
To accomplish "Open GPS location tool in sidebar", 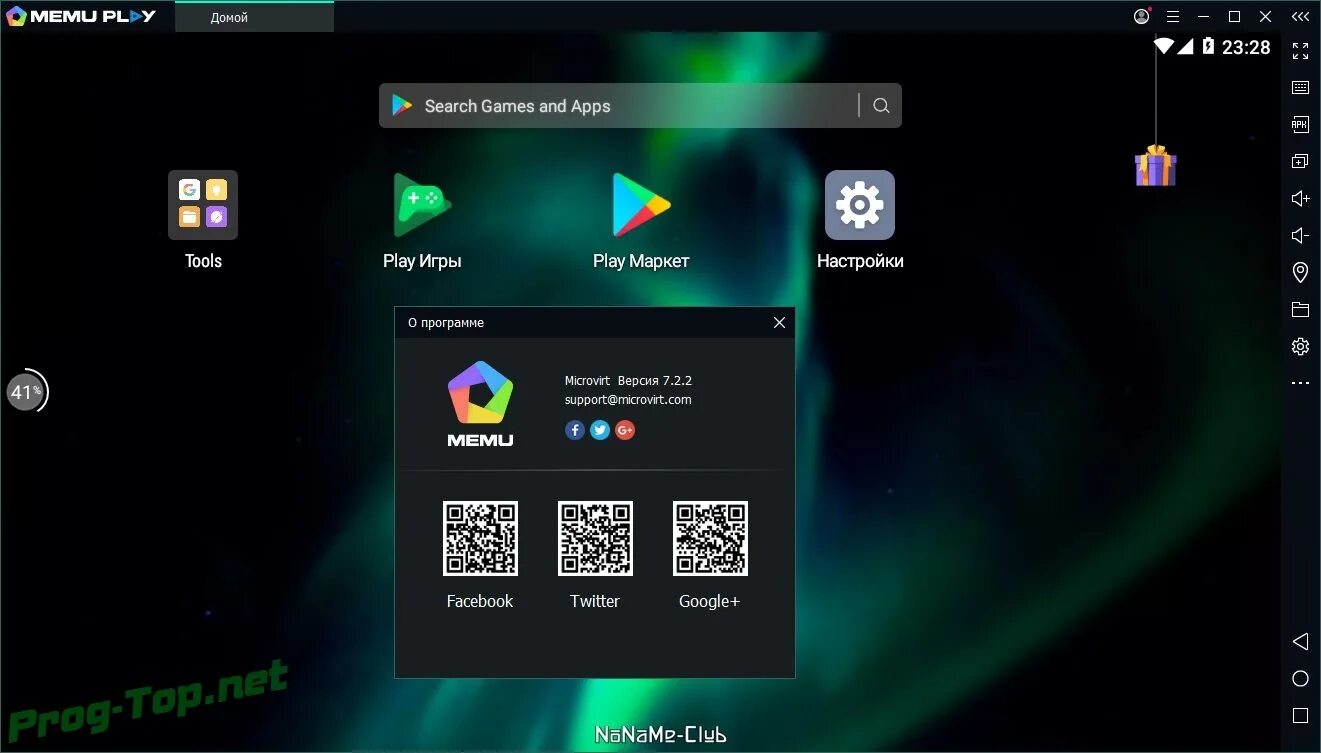I will pos(1300,272).
